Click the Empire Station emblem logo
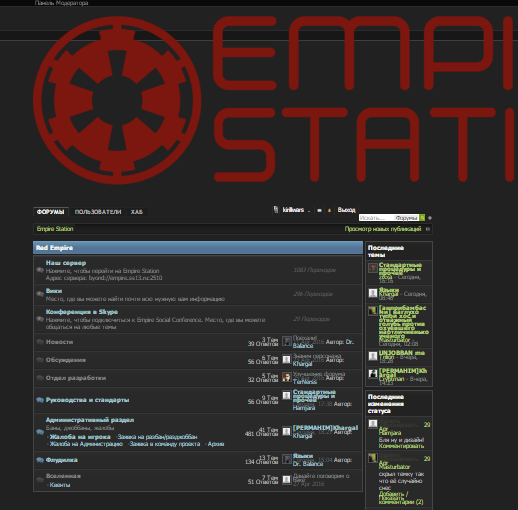Viewport: 518px width, 510px height. point(117,100)
